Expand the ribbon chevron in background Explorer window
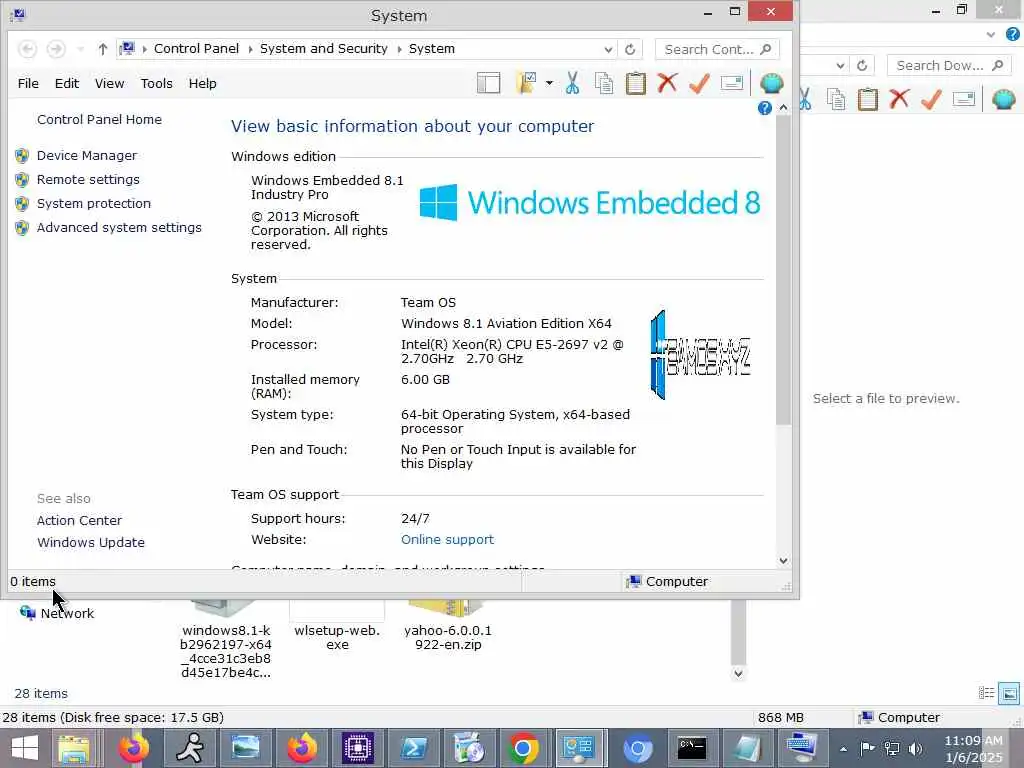1024x768 pixels. (x=991, y=35)
